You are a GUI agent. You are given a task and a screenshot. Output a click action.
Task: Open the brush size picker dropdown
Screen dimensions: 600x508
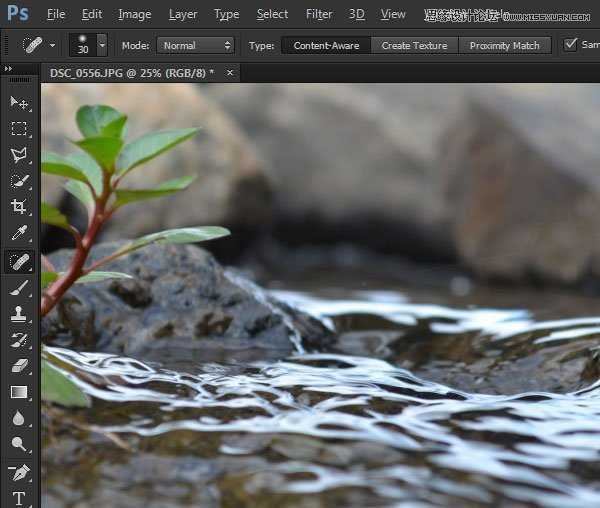tap(102, 46)
